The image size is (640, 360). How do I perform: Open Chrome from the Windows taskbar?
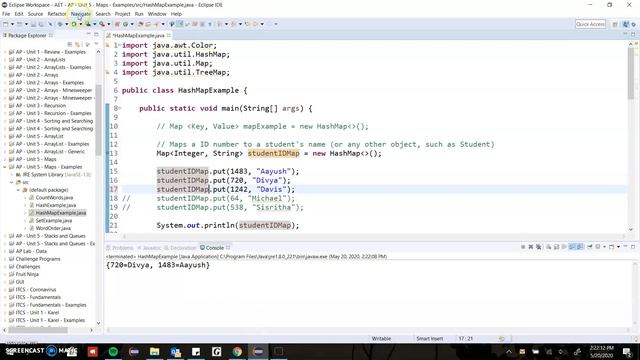[x=237, y=351]
